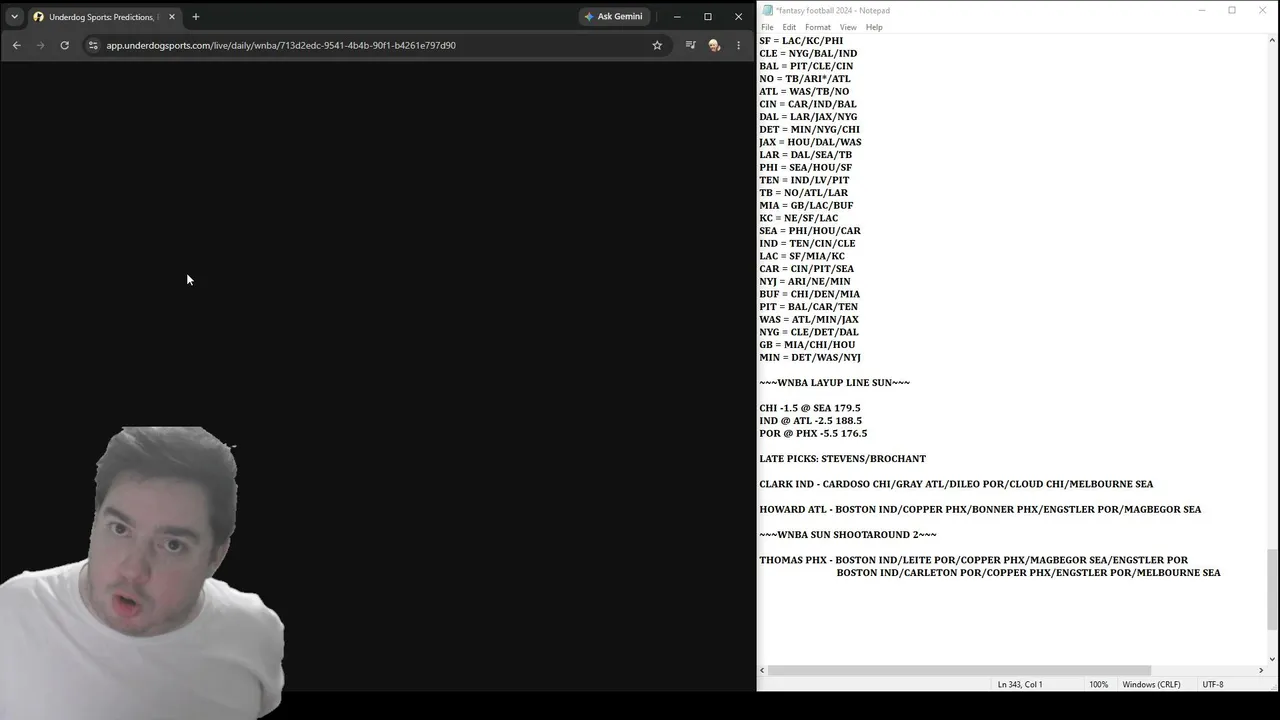Click Notepad horizontal scrollbar thumb
The image size is (1280, 720).
click(x=959, y=670)
